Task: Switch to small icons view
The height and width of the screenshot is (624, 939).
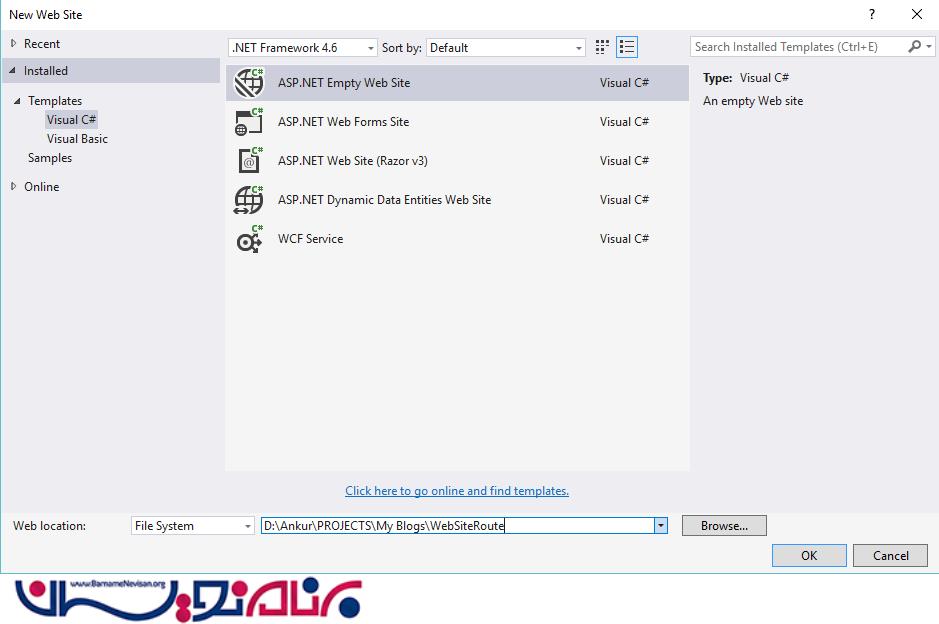Action: click(602, 47)
